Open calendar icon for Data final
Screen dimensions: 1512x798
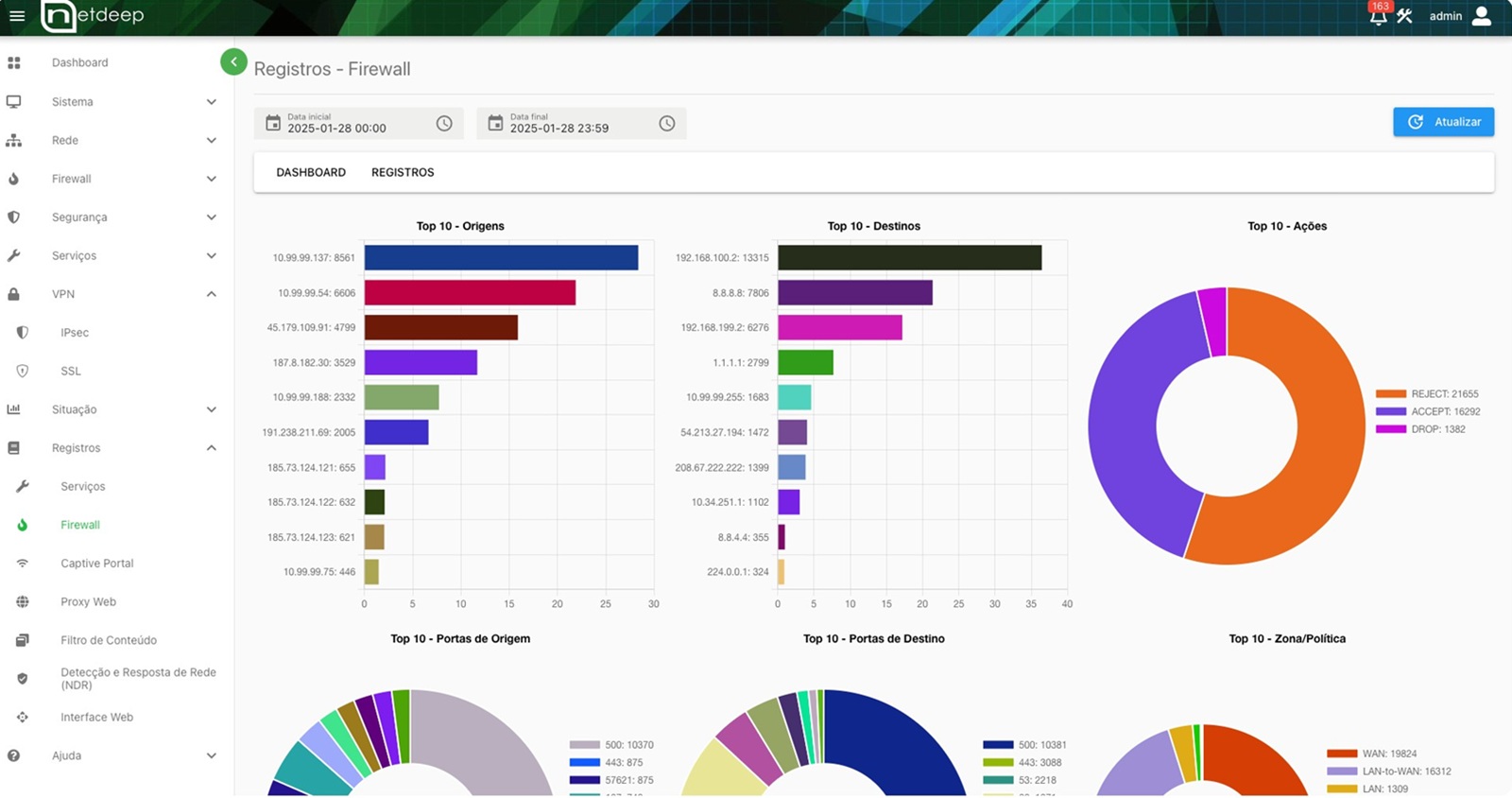[495, 123]
